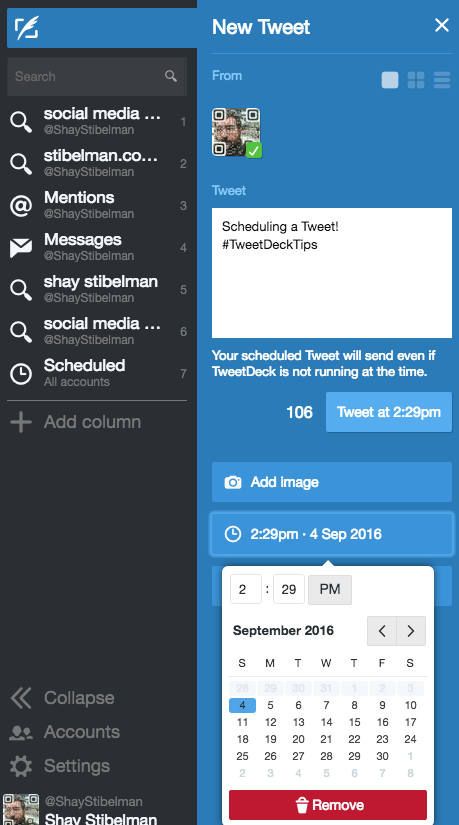Remove the scheduled time with Remove button
Screen dimensions: 459x825
[328, 805]
